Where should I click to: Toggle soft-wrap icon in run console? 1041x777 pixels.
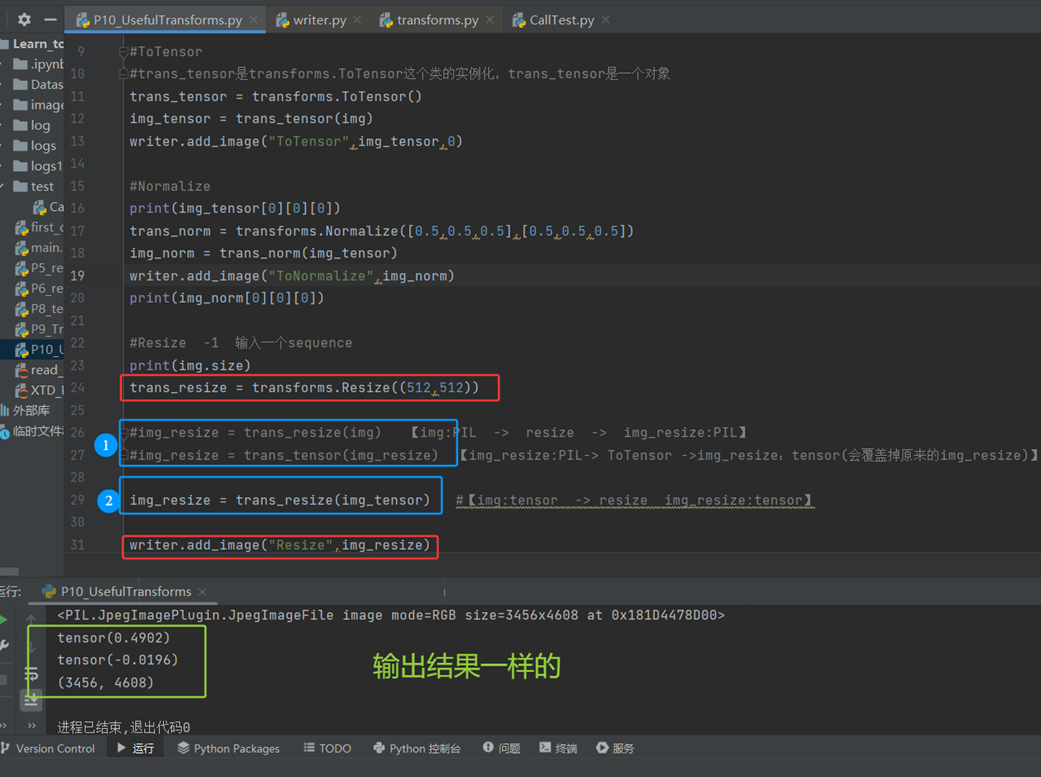point(31,675)
